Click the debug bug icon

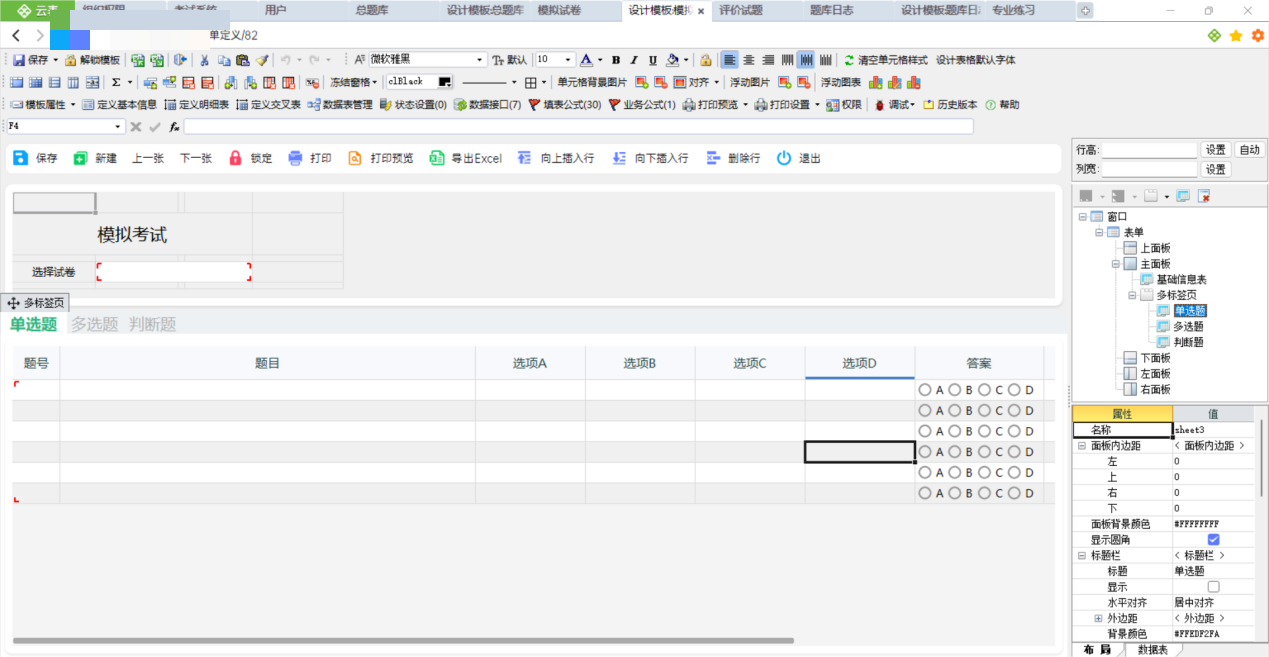(880, 104)
